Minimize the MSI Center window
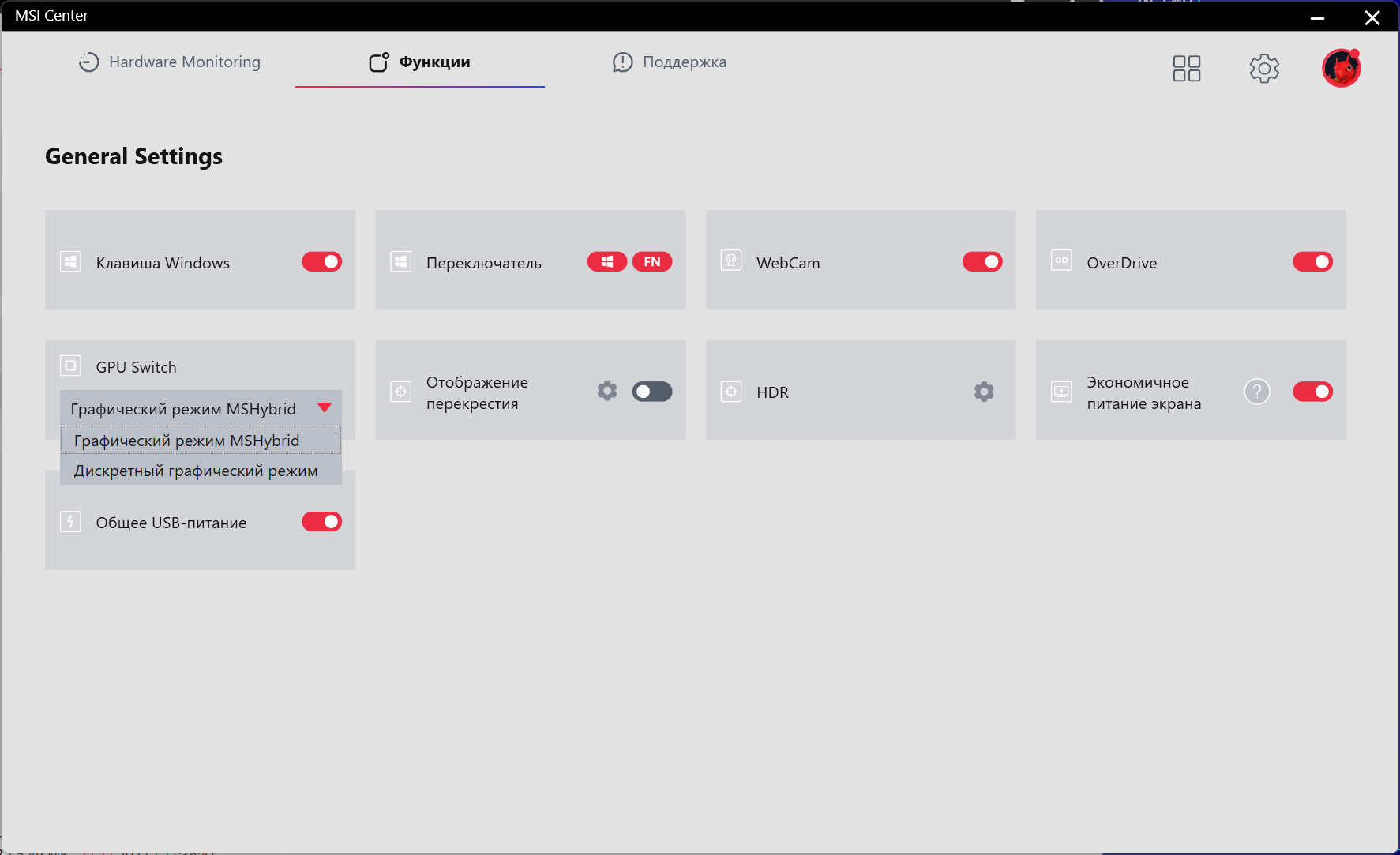This screenshot has height=855, width=1400. pos(1317,17)
